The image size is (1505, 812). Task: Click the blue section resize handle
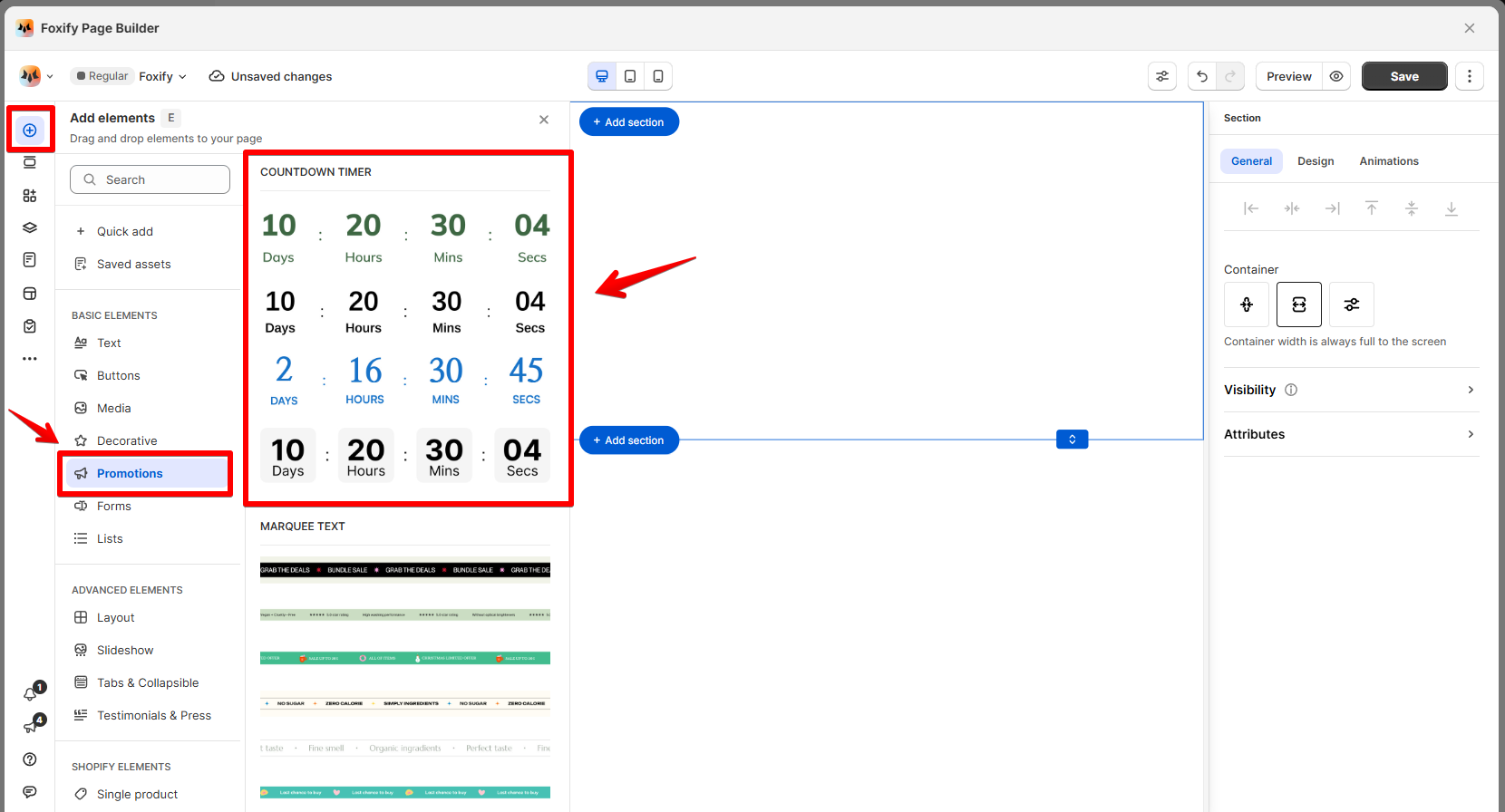(1073, 440)
